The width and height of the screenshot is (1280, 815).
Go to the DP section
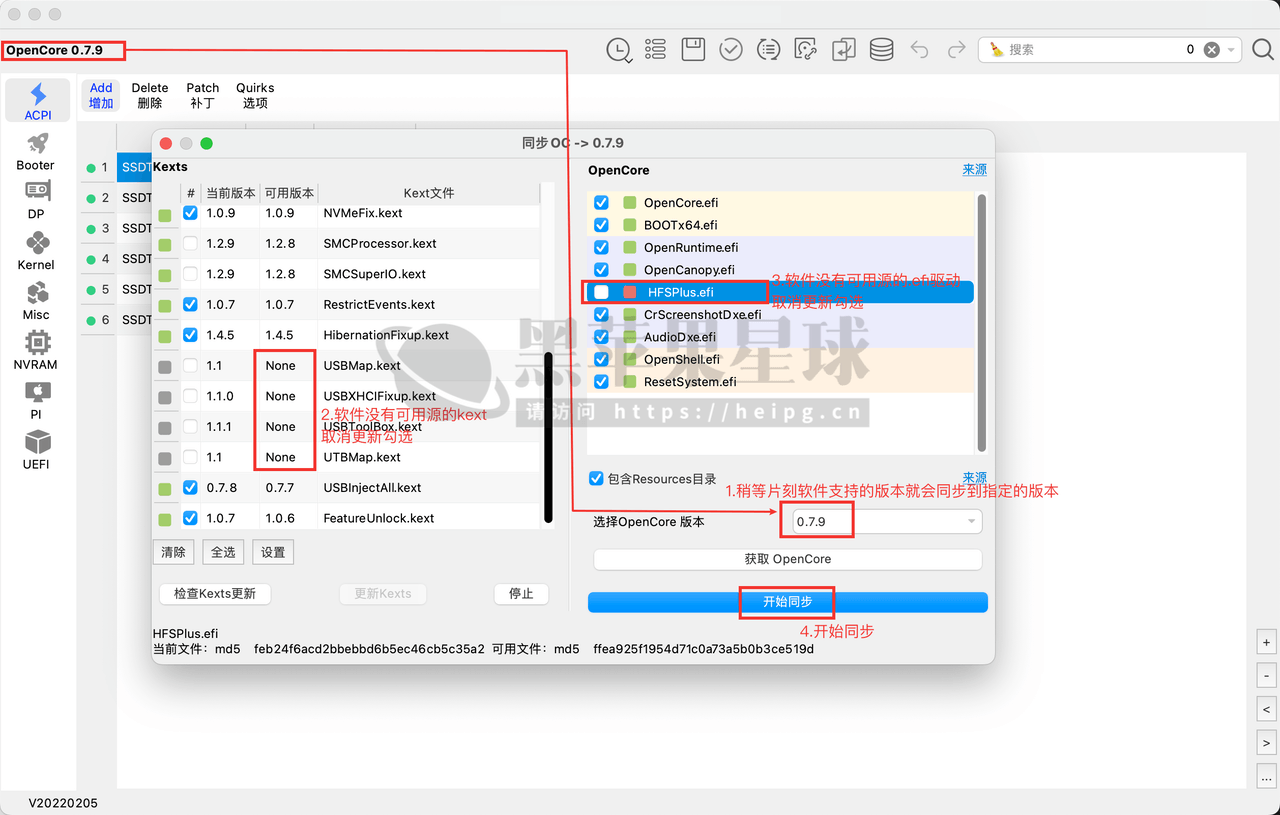(36, 201)
